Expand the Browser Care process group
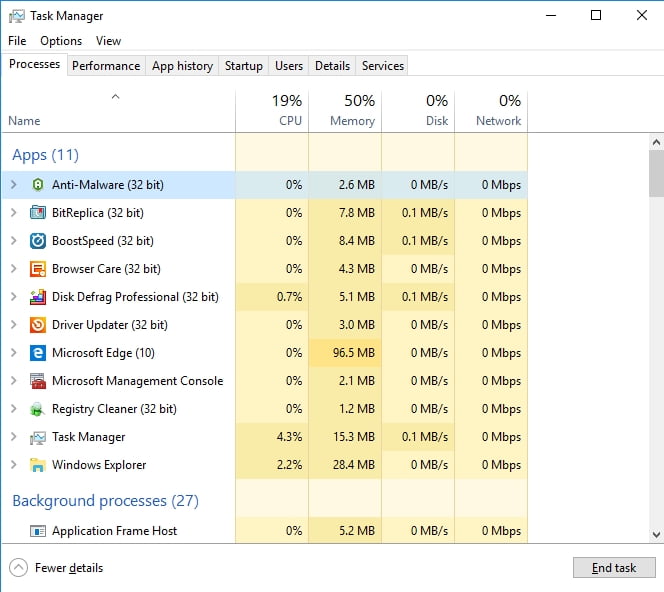Image resolution: width=664 pixels, height=592 pixels. tap(14, 269)
